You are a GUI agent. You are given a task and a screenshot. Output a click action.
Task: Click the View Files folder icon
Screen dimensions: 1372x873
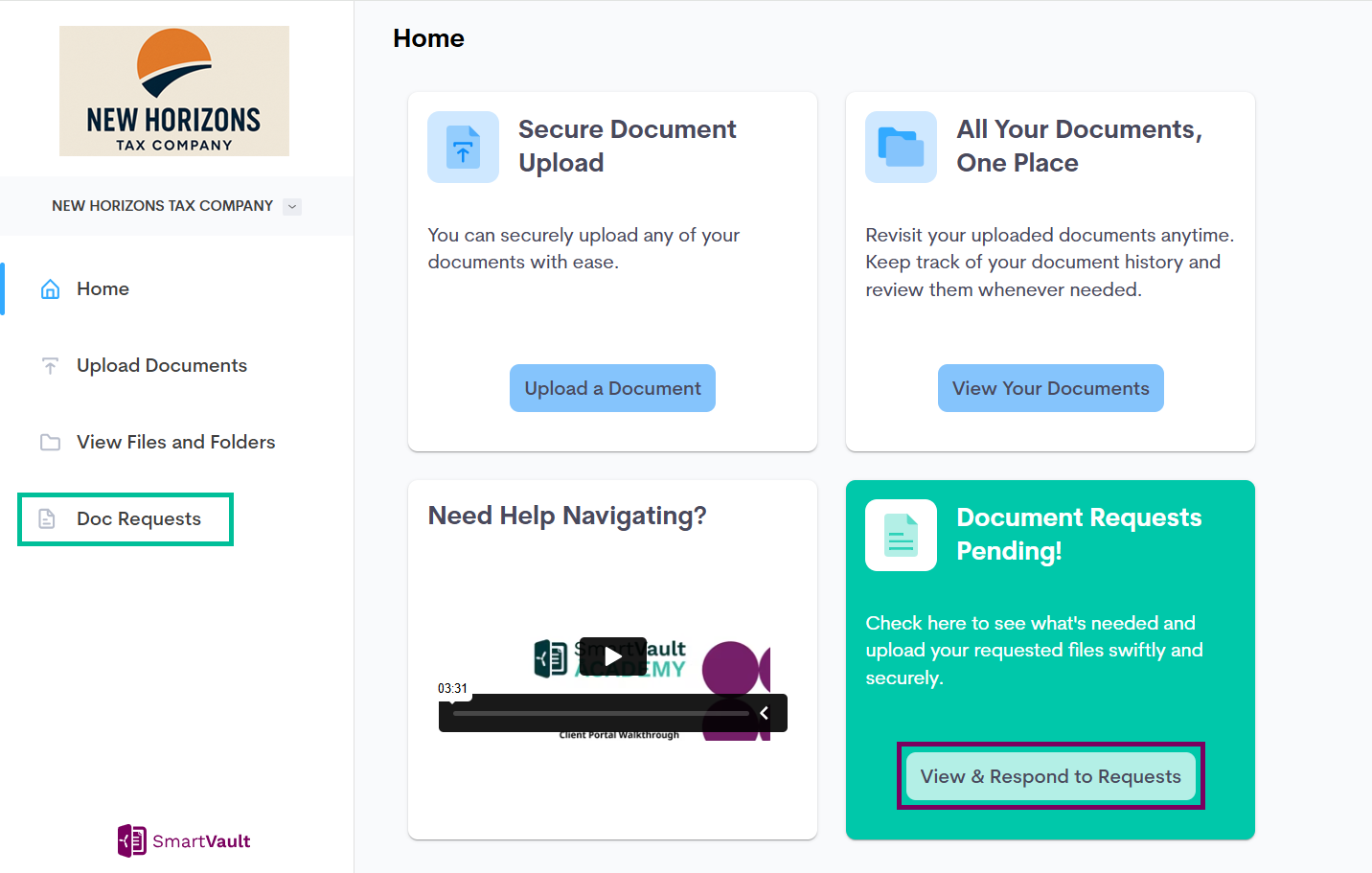(x=50, y=443)
